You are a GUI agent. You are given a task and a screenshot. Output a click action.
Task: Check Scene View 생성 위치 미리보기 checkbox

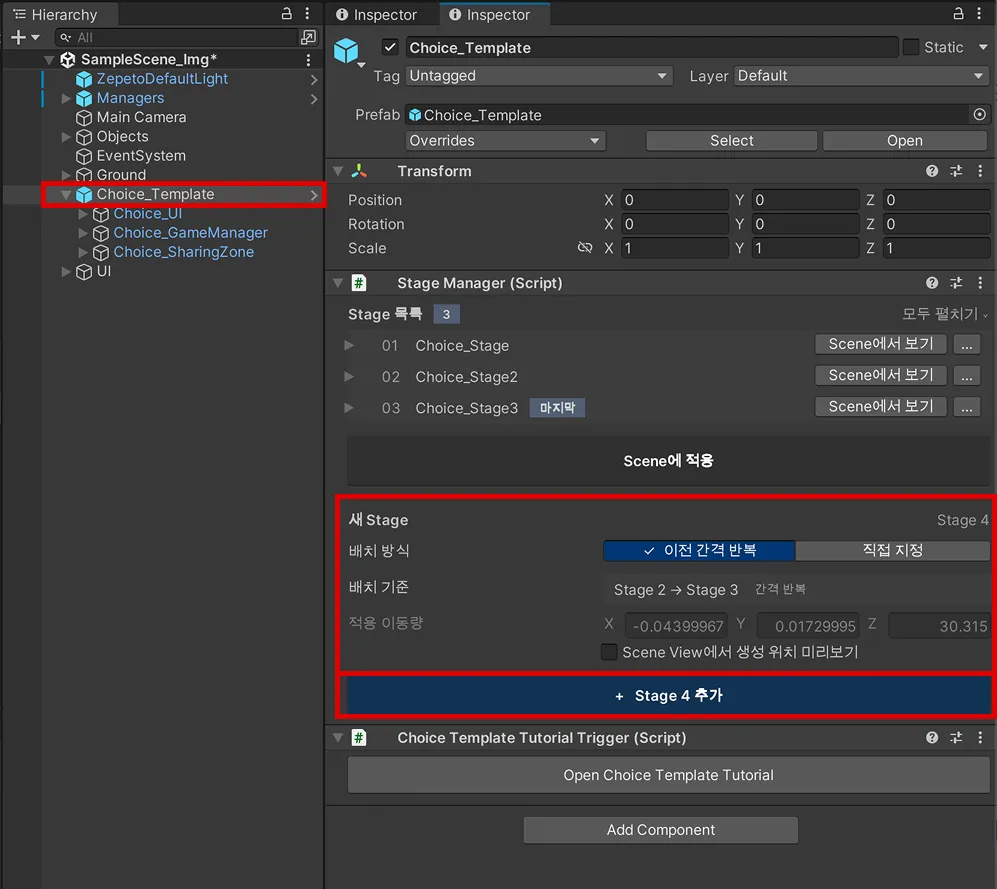(609, 652)
